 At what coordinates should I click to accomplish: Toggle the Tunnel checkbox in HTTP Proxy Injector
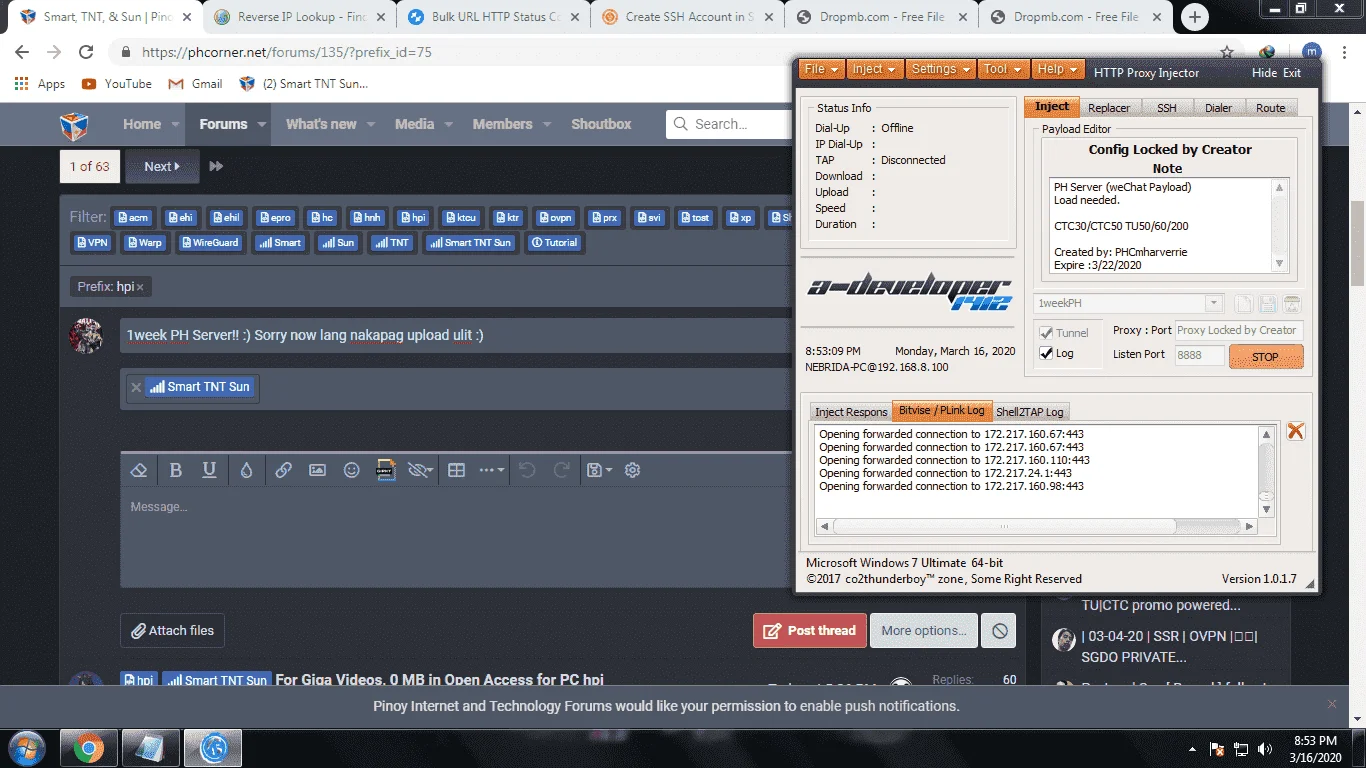click(1047, 333)
